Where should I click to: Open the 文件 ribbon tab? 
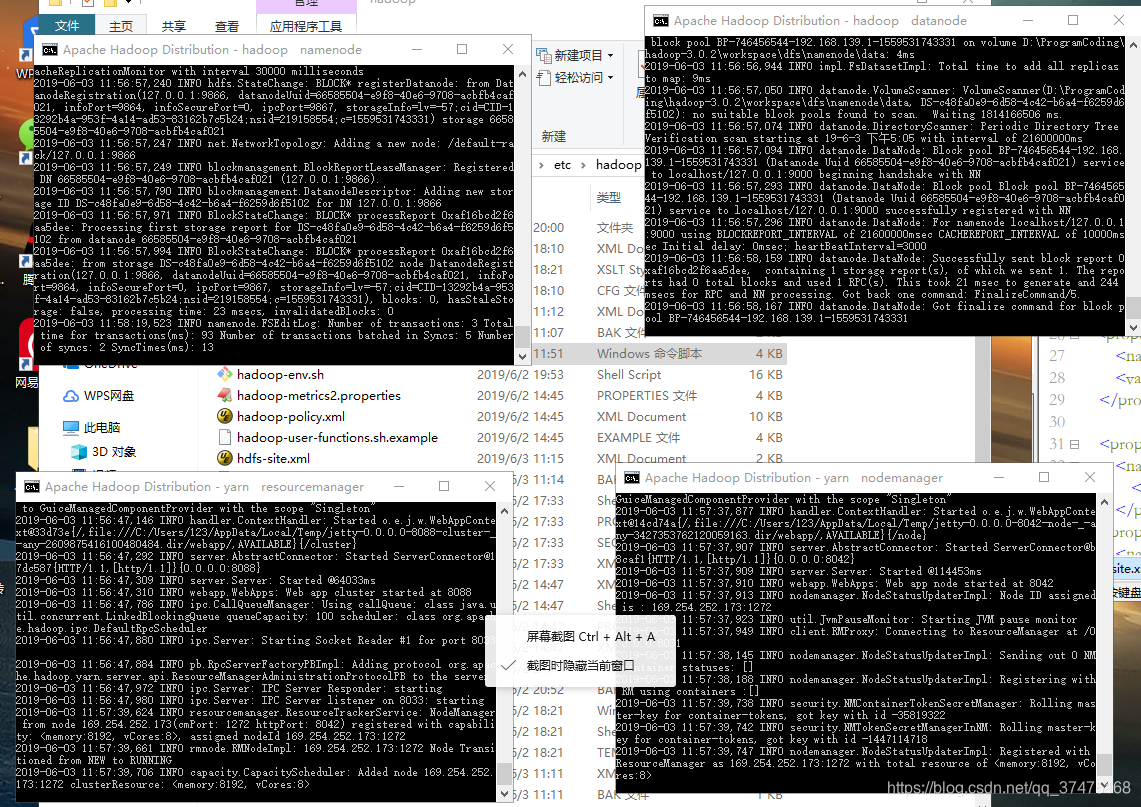pos(67,25)
